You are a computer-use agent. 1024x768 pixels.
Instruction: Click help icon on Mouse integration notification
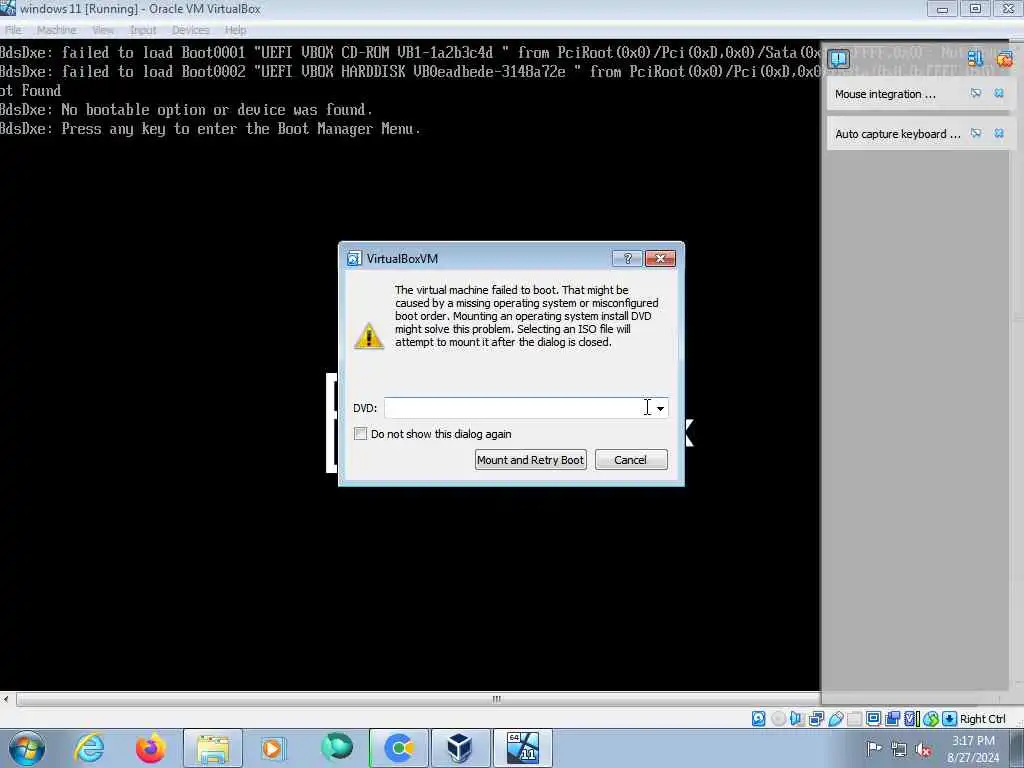[976, 93]
